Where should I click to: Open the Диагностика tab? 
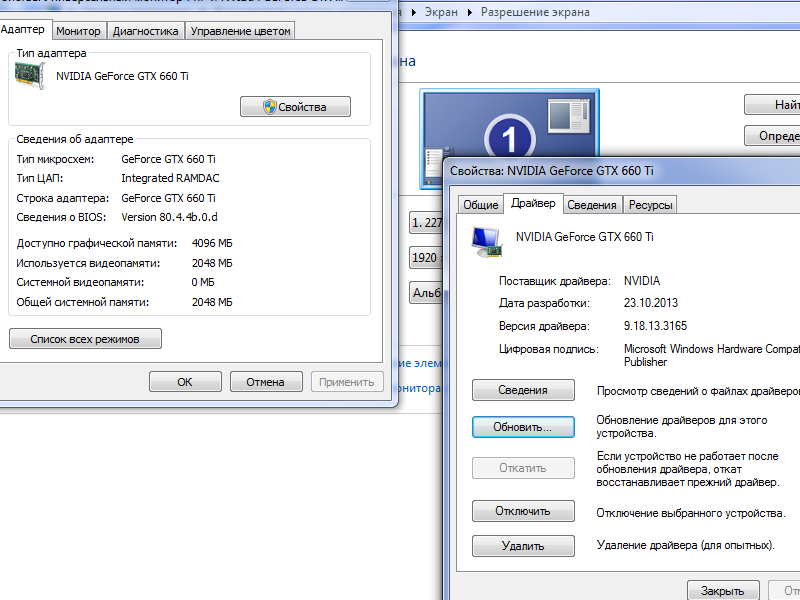[x=145, y=31]
